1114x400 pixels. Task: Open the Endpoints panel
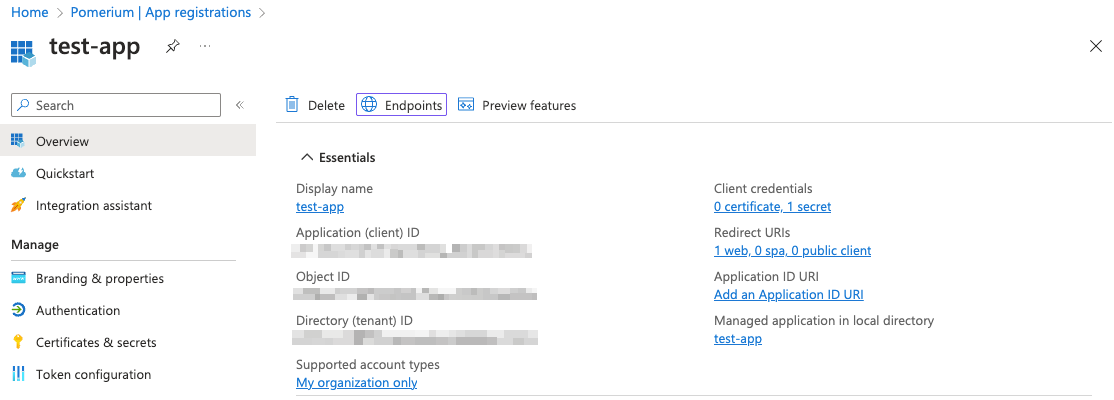[x=401, y=104]
